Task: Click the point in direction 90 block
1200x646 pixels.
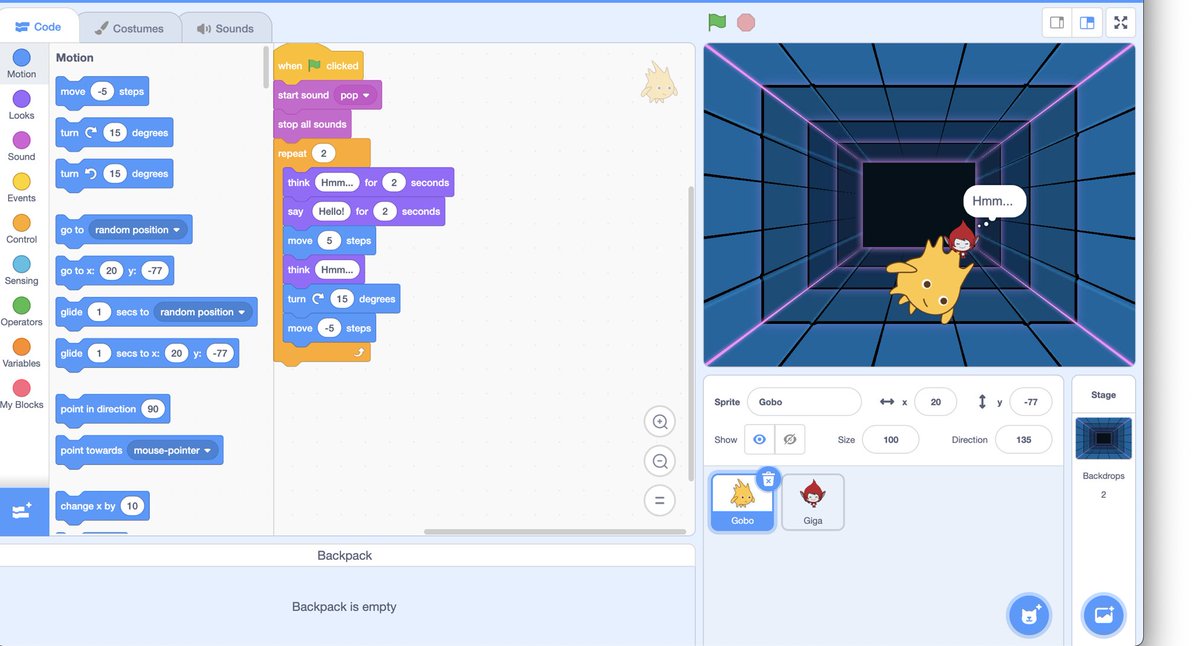Action: (x=113, y=409)
